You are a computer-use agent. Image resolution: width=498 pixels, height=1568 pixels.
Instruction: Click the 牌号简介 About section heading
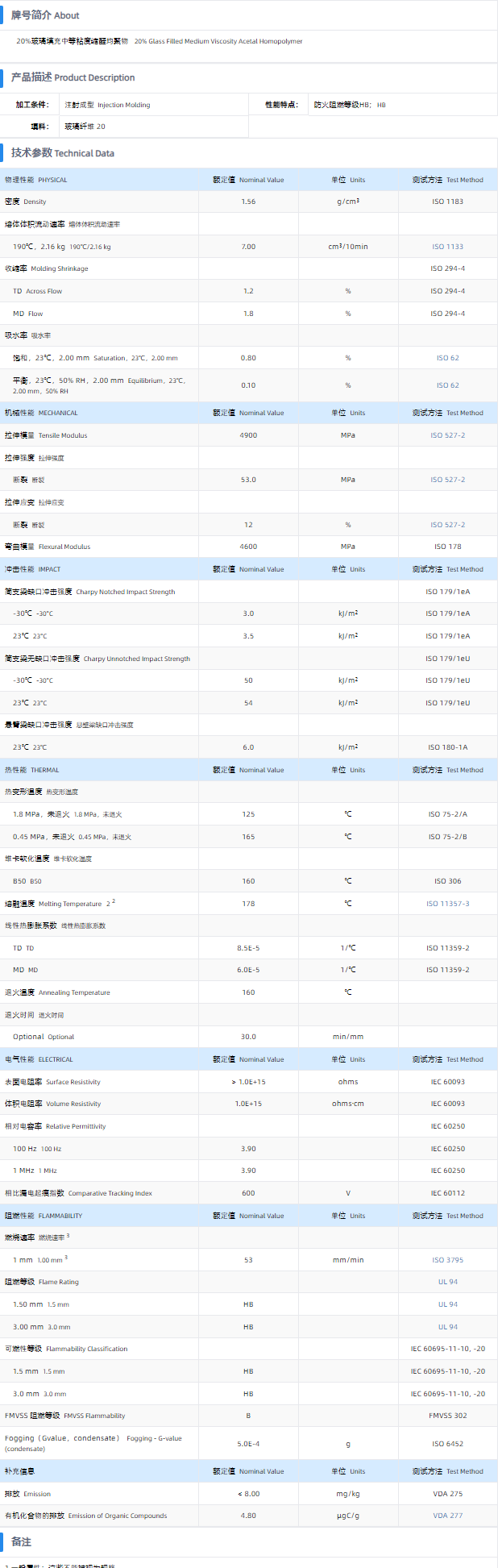click(45, 15)
